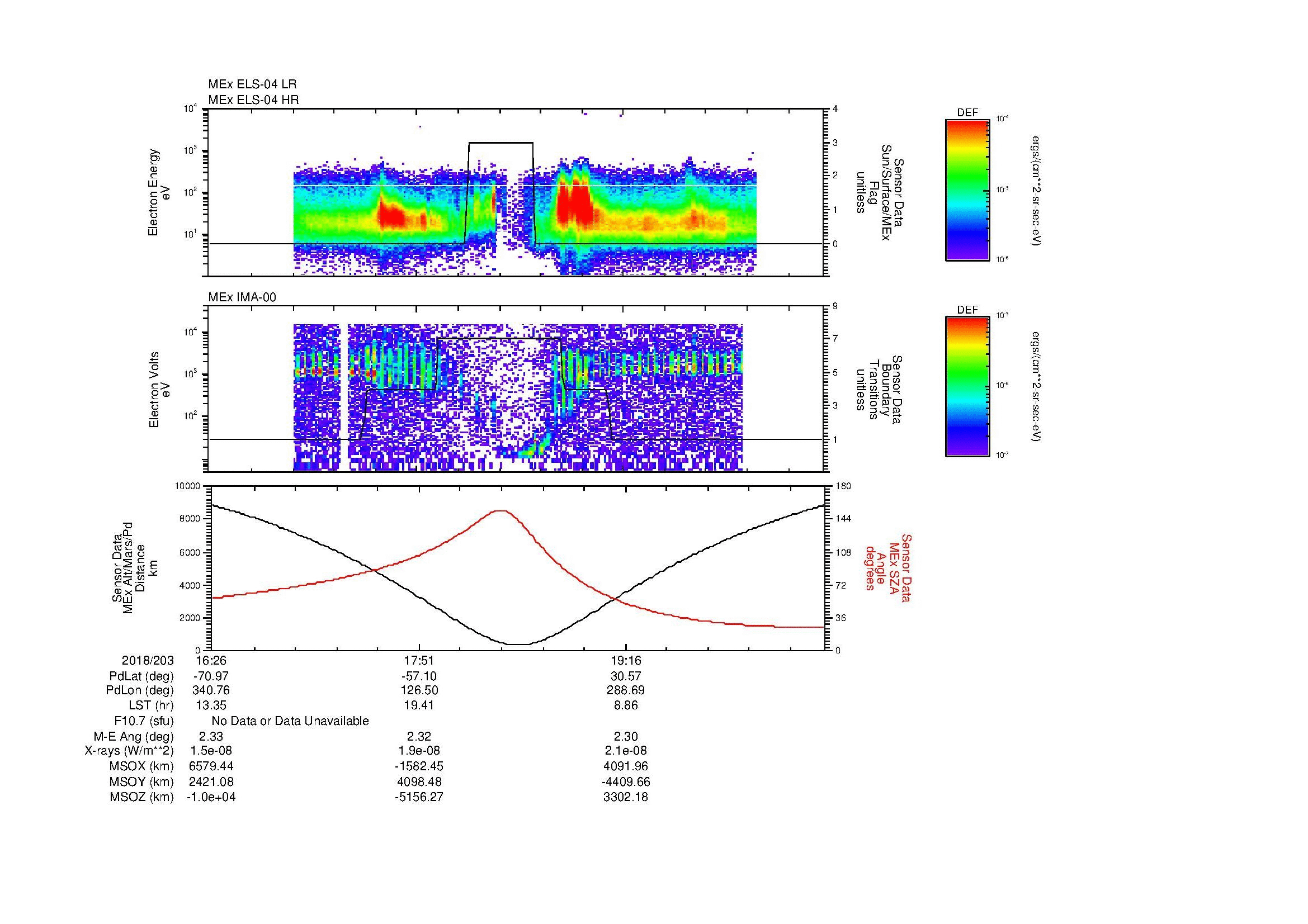Image resolution: width=1308 pixels, height=924 pixels.
Task: Click the X-rays value 1.9e-08
Action: pyautogui.click(x=419, y=751)
